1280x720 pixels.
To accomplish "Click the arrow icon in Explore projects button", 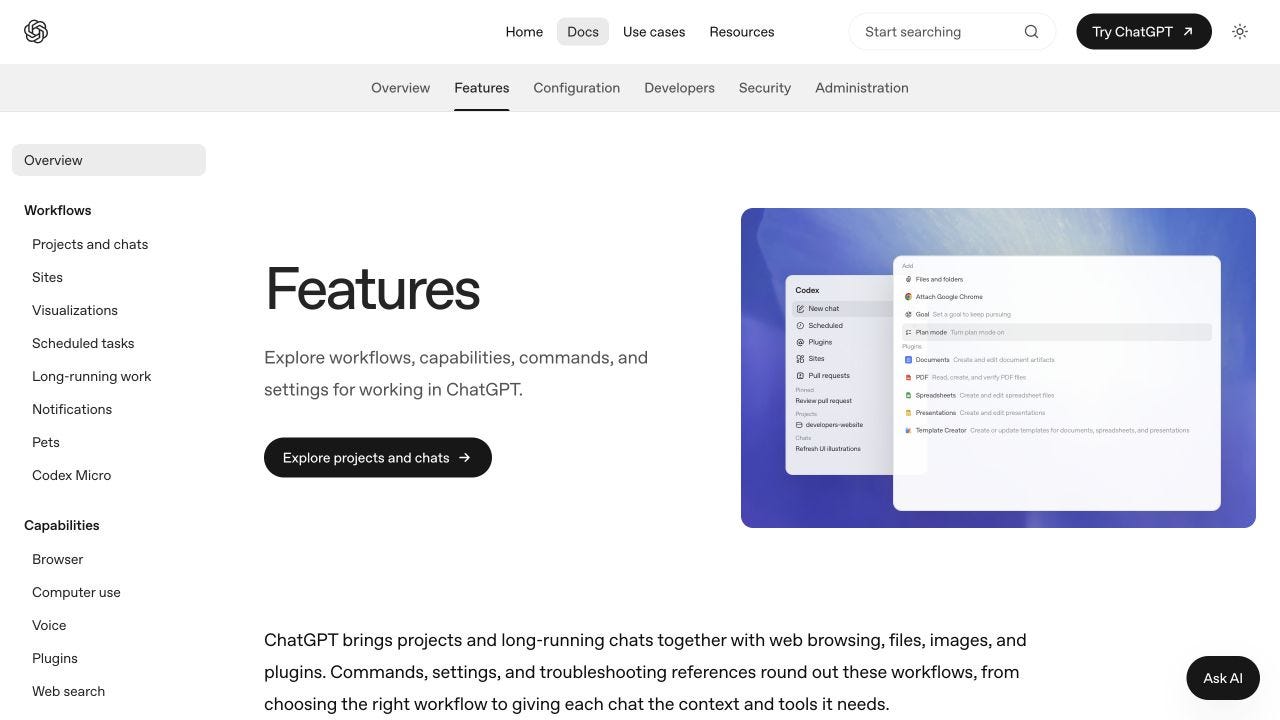I will pyautogui.click(x=464, y=458).
